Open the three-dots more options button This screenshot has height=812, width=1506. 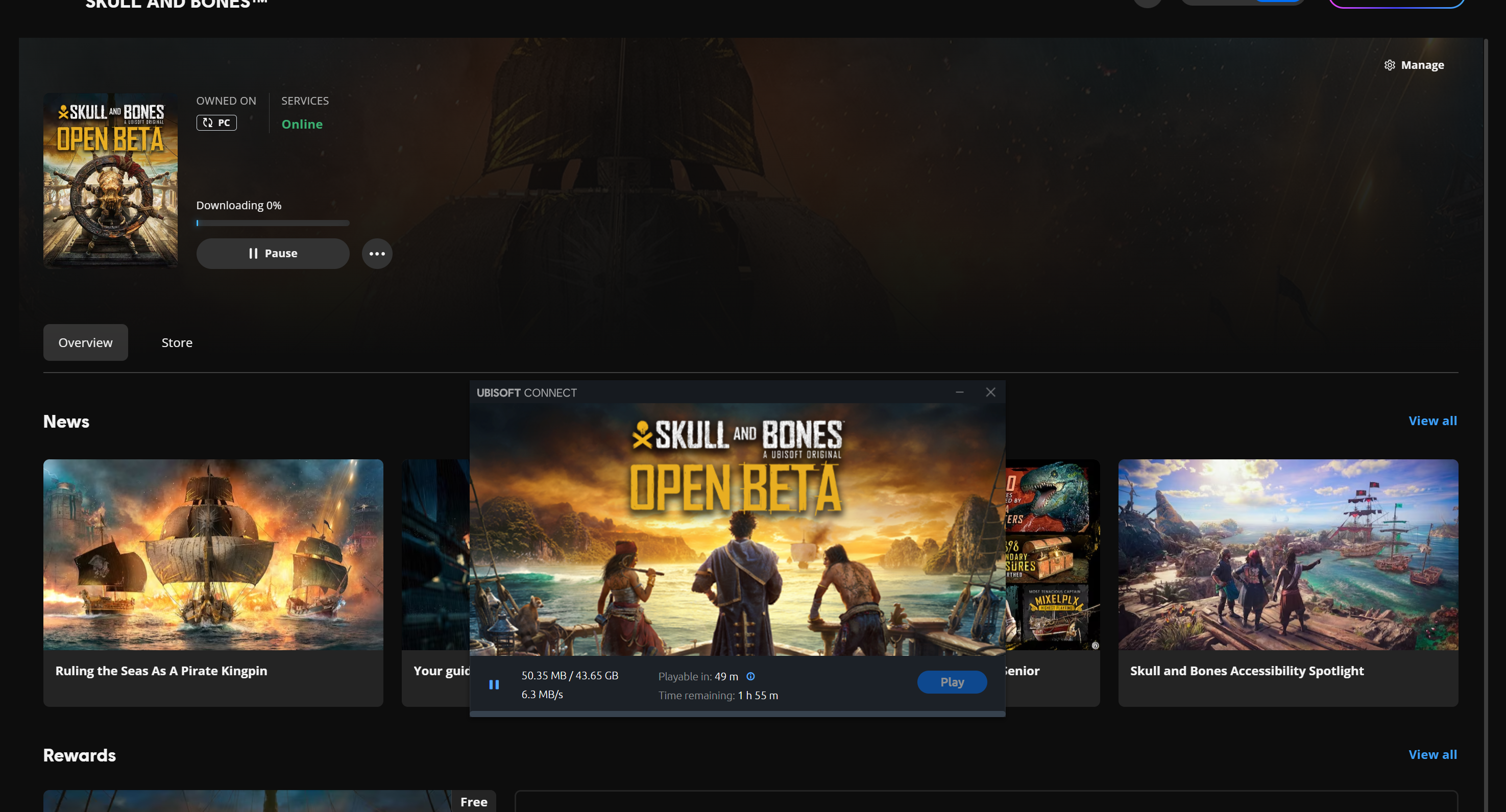click(377, 254)
